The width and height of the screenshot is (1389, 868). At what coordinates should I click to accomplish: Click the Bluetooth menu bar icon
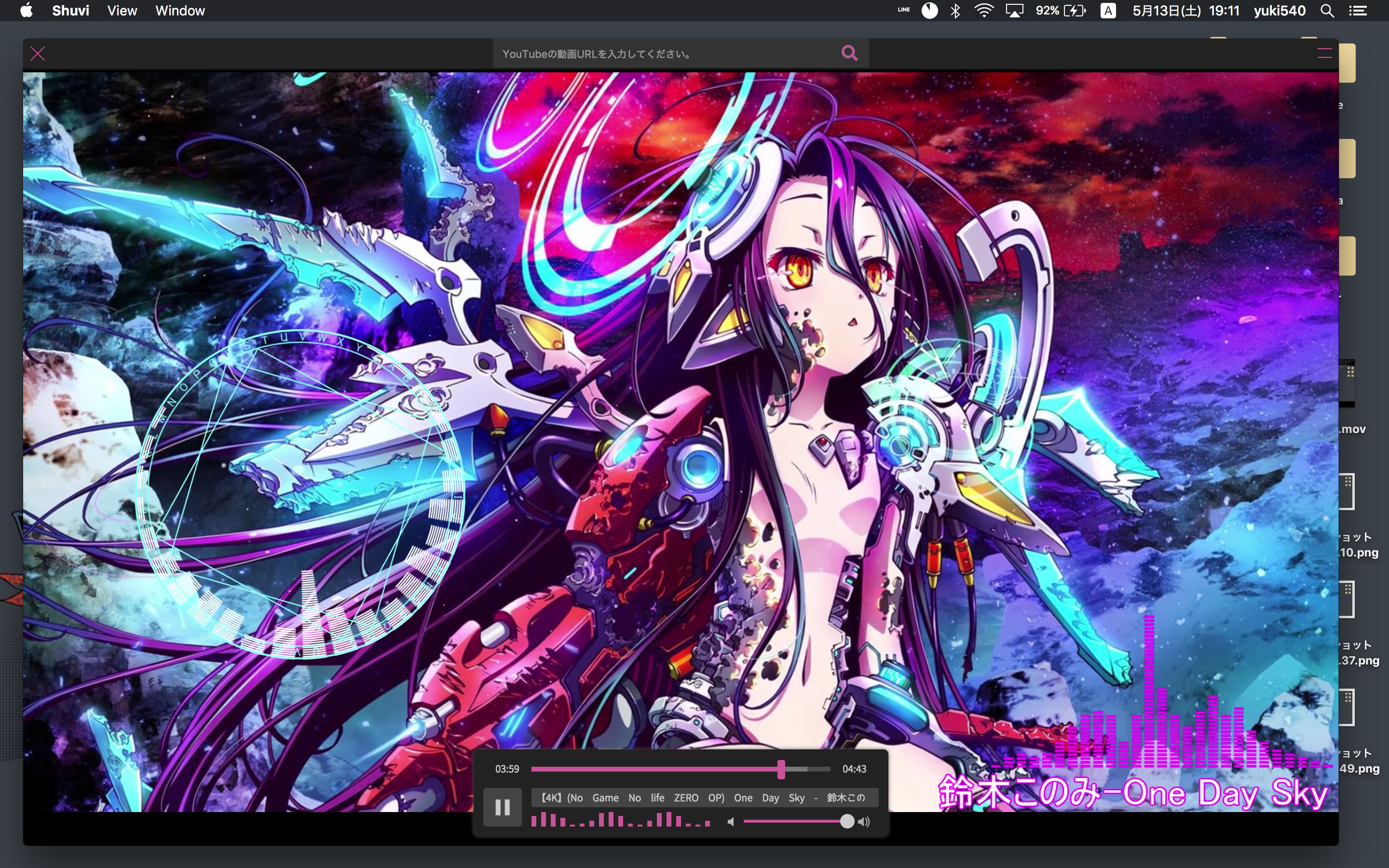(x=955, y=11)
